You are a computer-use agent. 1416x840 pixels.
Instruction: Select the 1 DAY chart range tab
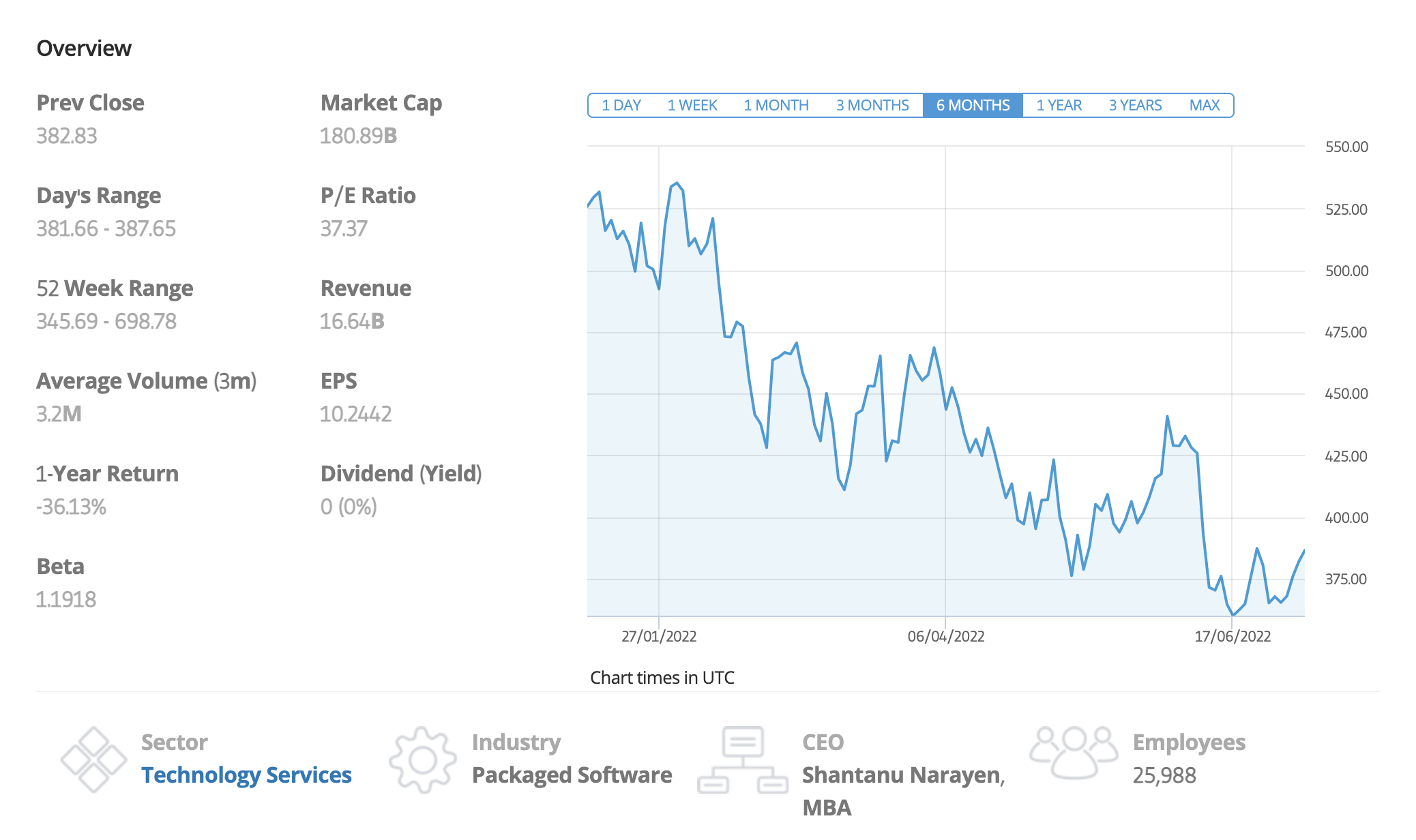pyautogui.click(x=621, y=106)
